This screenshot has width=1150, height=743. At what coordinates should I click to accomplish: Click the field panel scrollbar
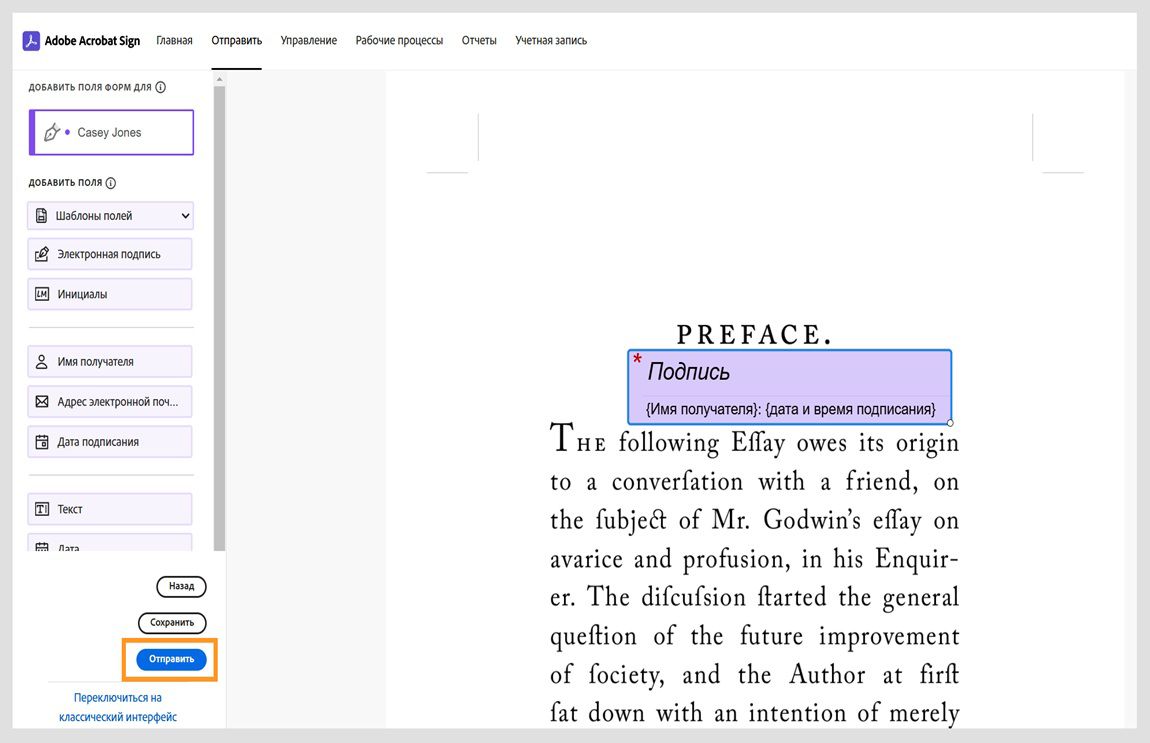[x=219, y=318]
